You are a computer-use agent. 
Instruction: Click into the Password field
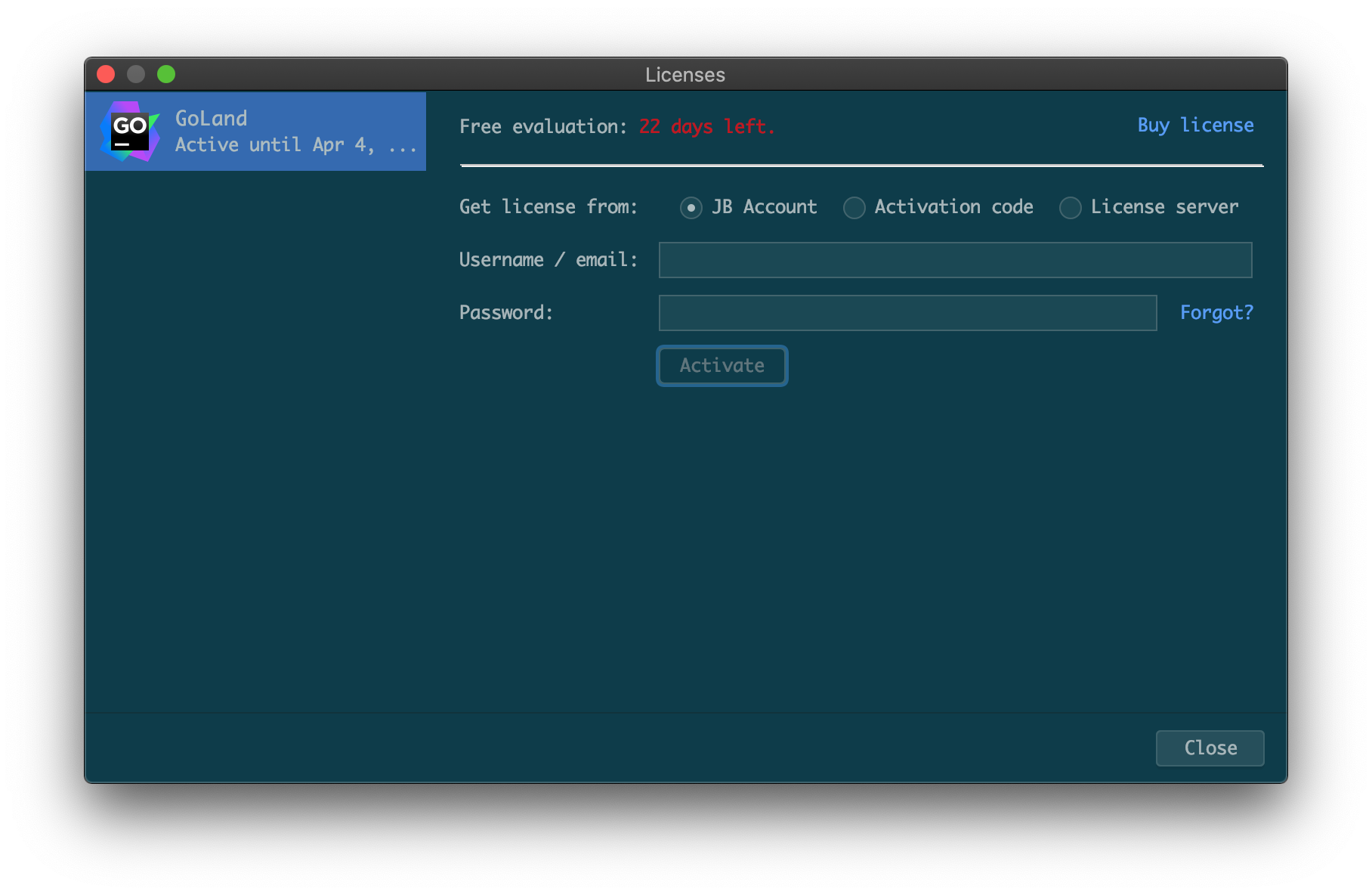(907, 313)
